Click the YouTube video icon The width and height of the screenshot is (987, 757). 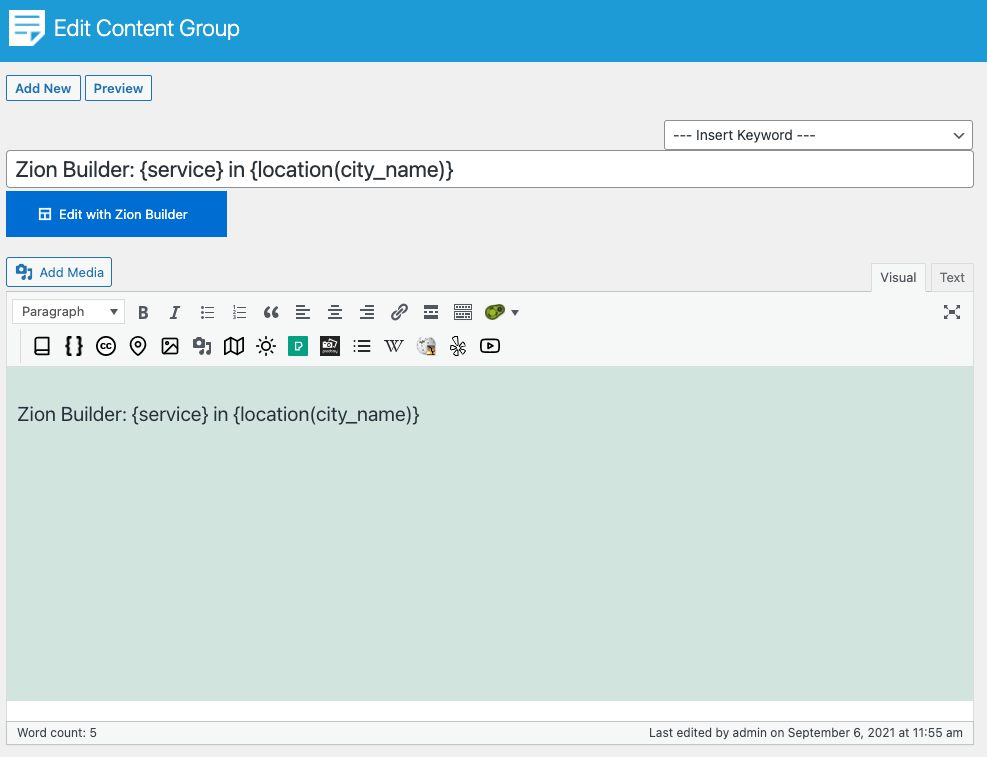pyautogui.click(x=490, y=346)
